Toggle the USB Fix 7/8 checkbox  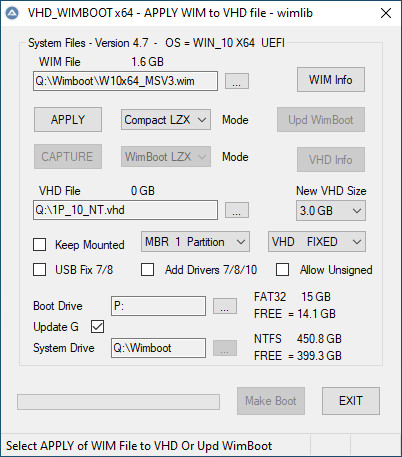pyautogui.click(x=40, y=269)
